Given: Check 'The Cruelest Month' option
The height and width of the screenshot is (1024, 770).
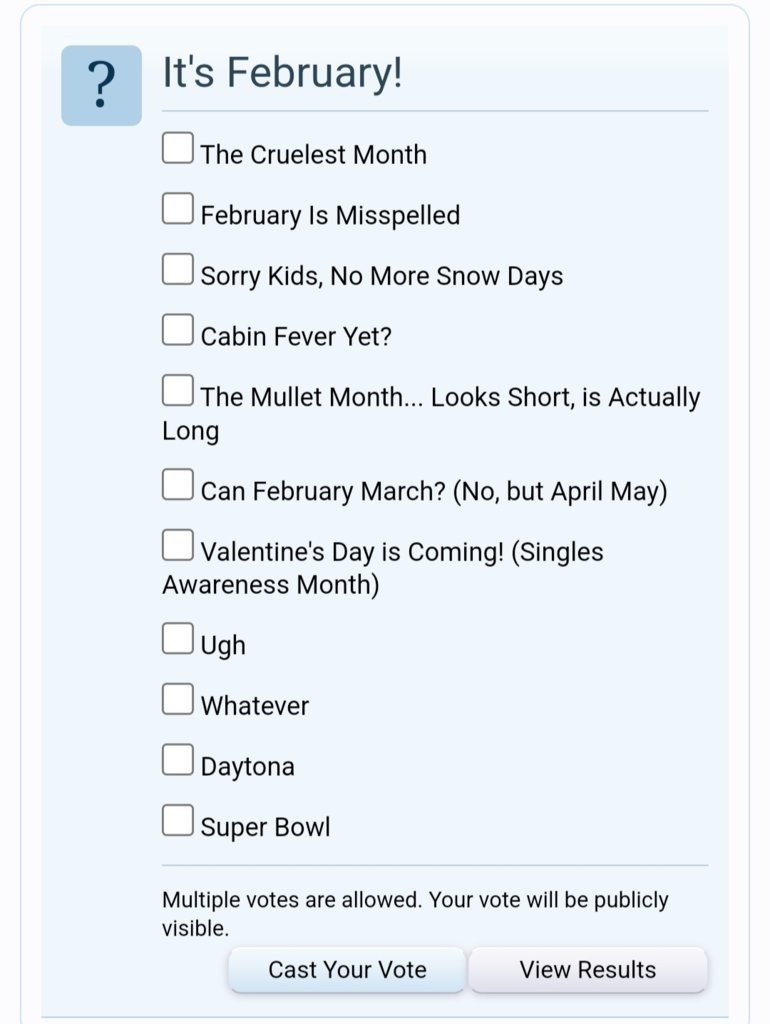Looking at the screenshot, I should 178,148.
